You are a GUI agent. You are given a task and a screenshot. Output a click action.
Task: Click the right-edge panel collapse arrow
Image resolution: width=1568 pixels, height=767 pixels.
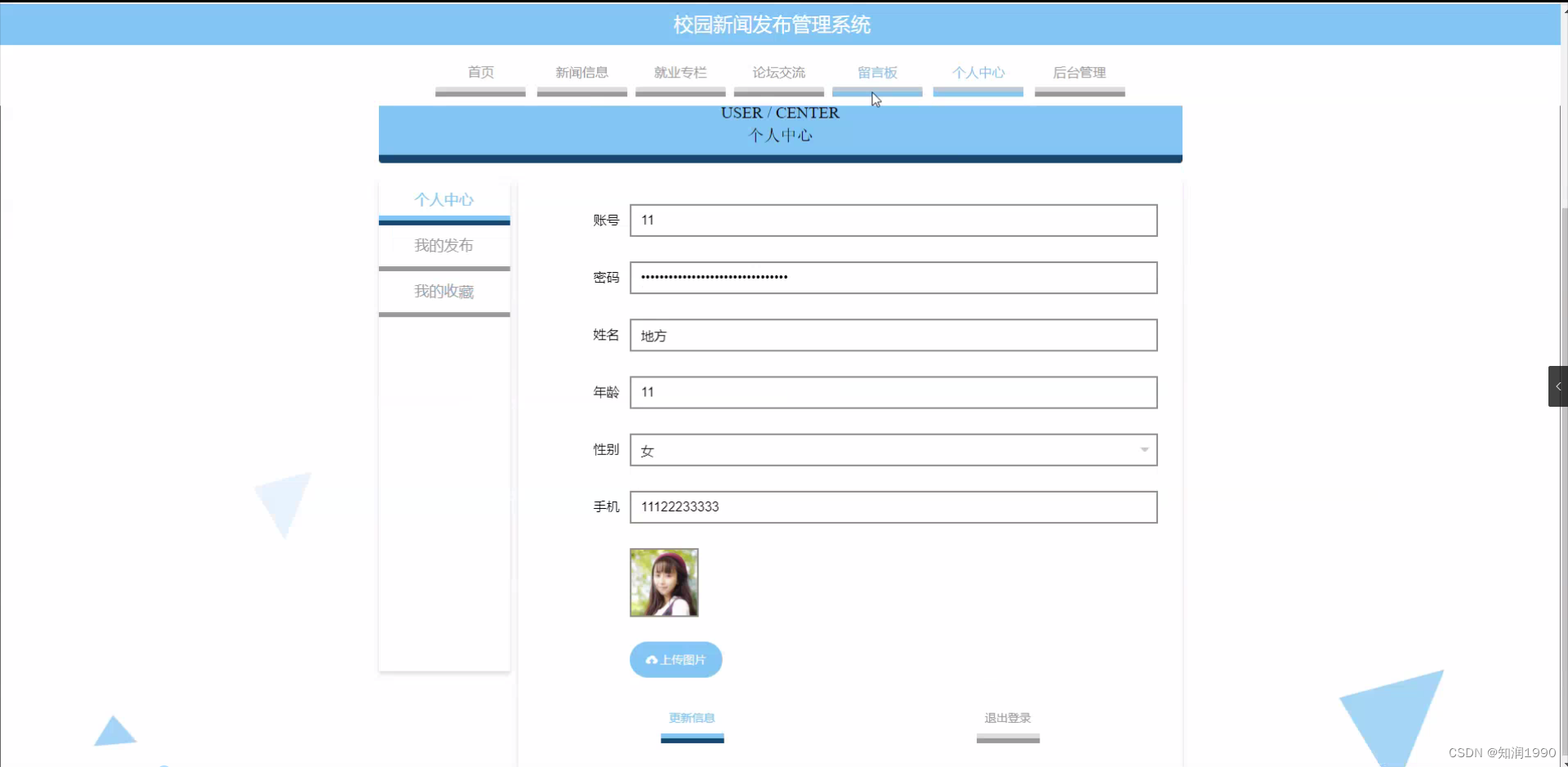pos(1558,386)
